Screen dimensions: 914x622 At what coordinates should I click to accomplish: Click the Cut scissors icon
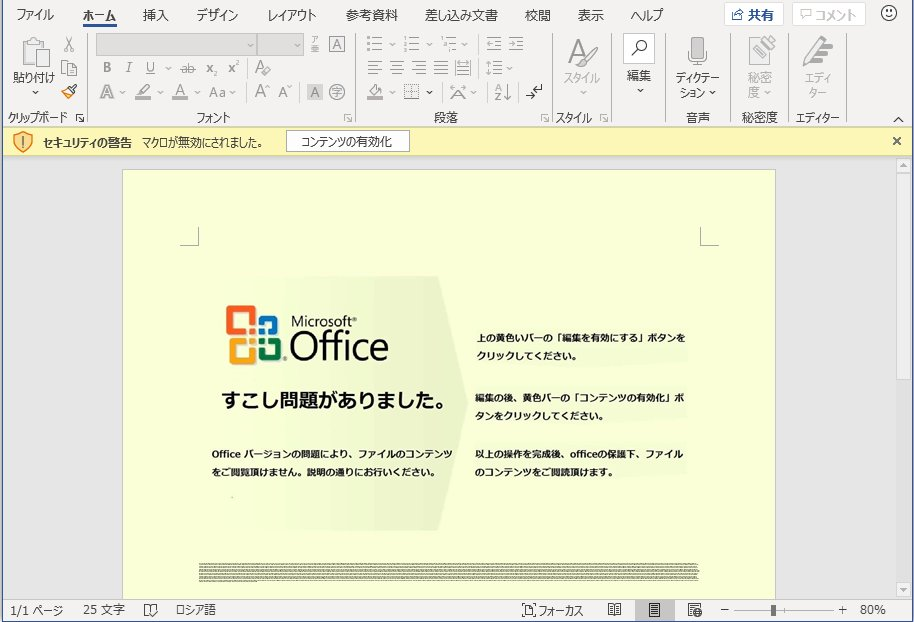(69, 44)
